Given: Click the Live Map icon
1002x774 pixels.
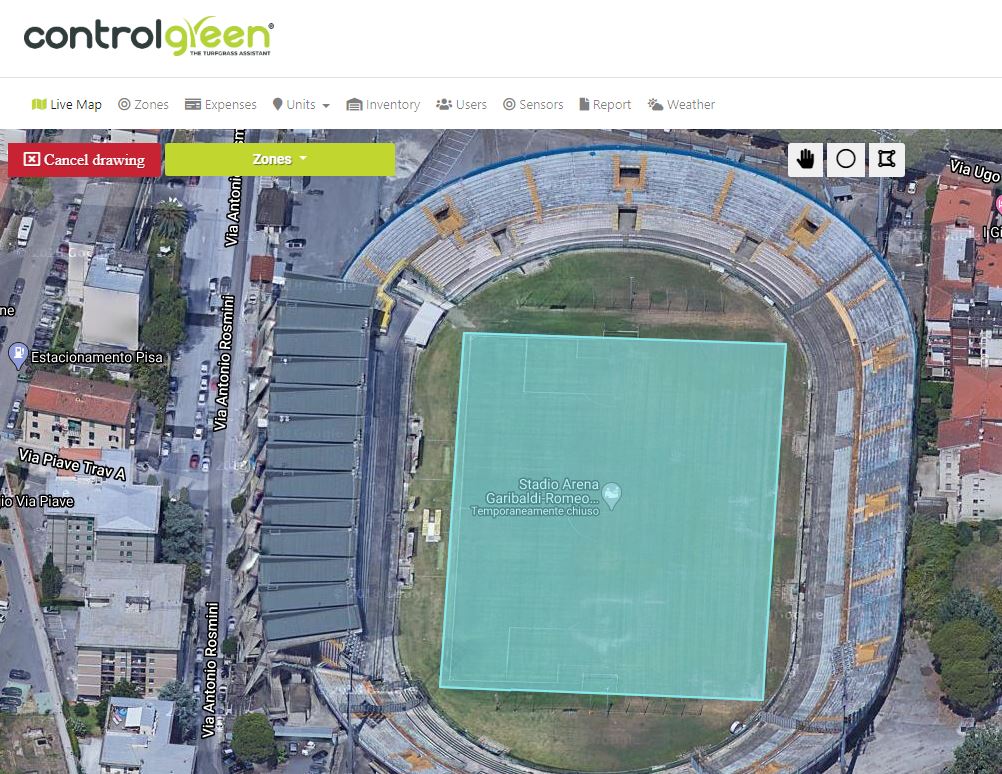Looking at the screenshot, I should pos(39,104).
